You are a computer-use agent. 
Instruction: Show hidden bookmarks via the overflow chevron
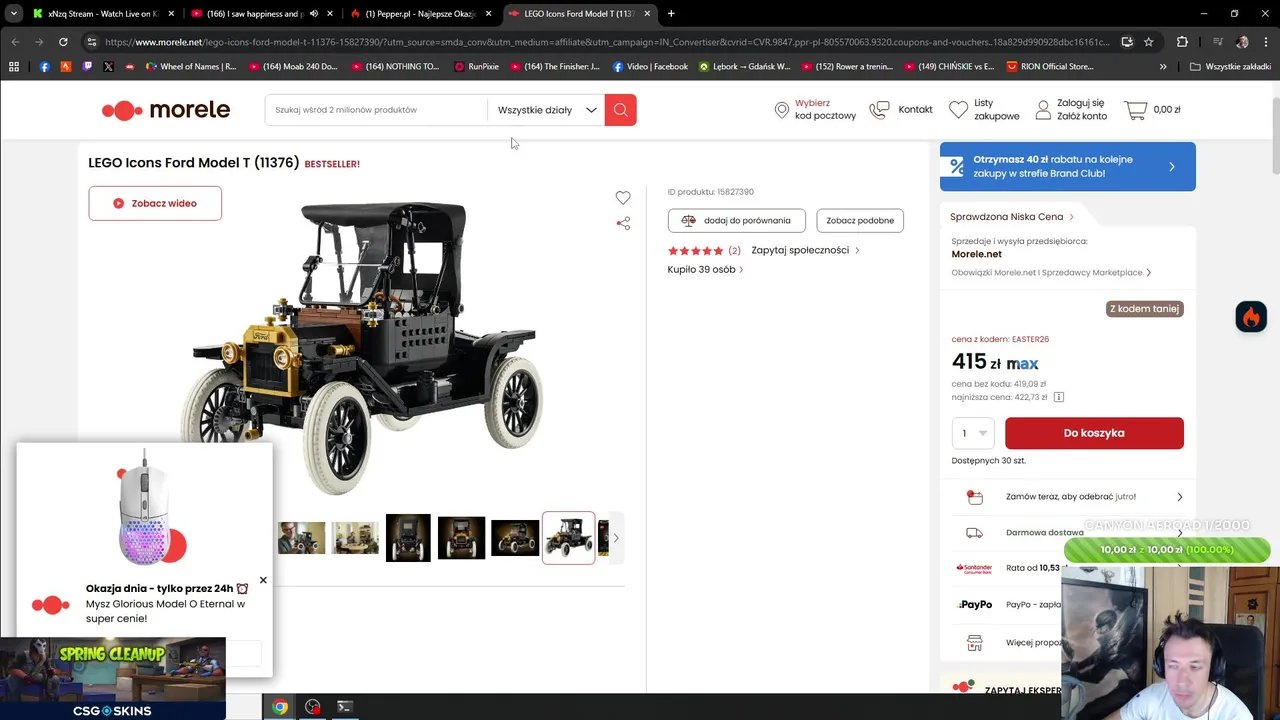(x=1163, y=67)
